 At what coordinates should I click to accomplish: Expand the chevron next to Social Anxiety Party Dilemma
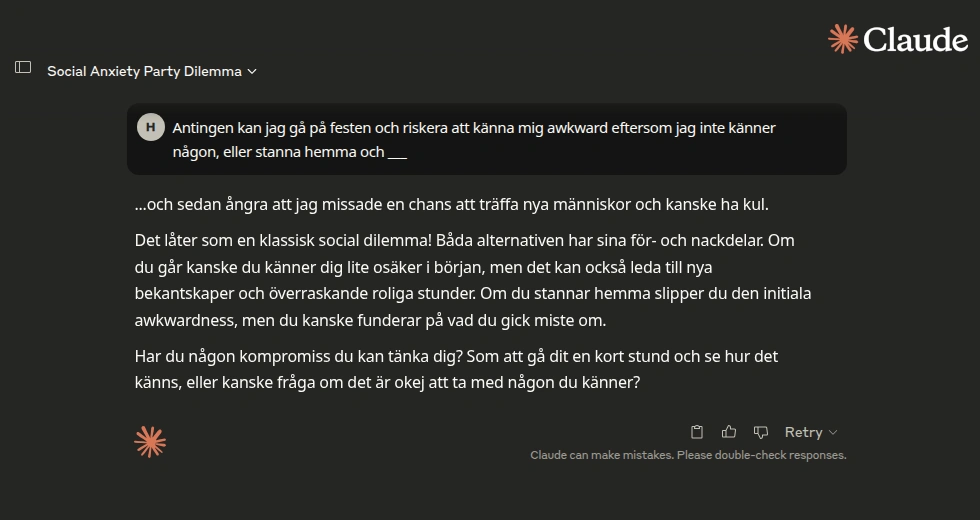coord(252,71)
